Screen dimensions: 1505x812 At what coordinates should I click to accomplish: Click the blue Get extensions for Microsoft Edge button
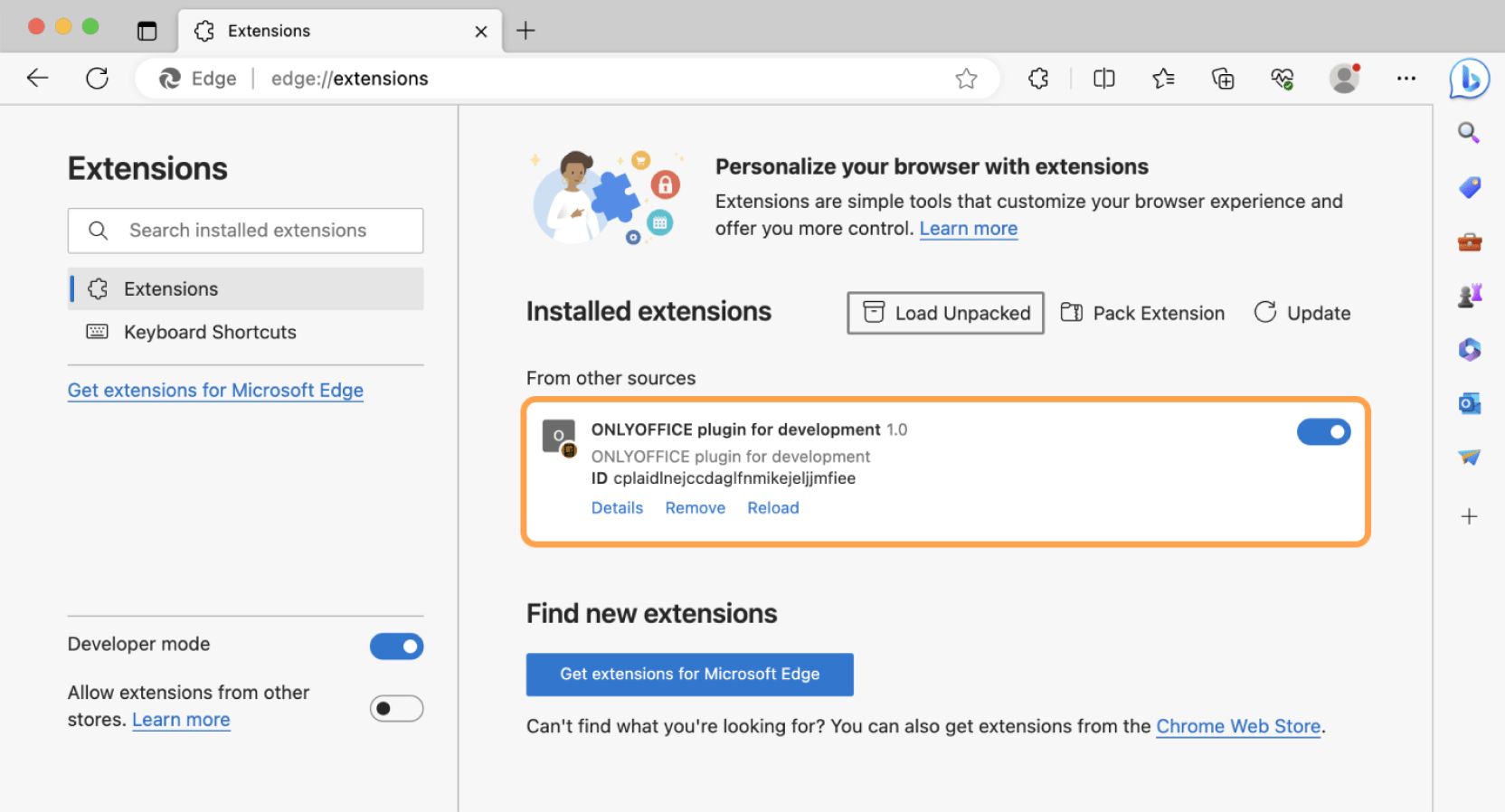pos(690,675)
